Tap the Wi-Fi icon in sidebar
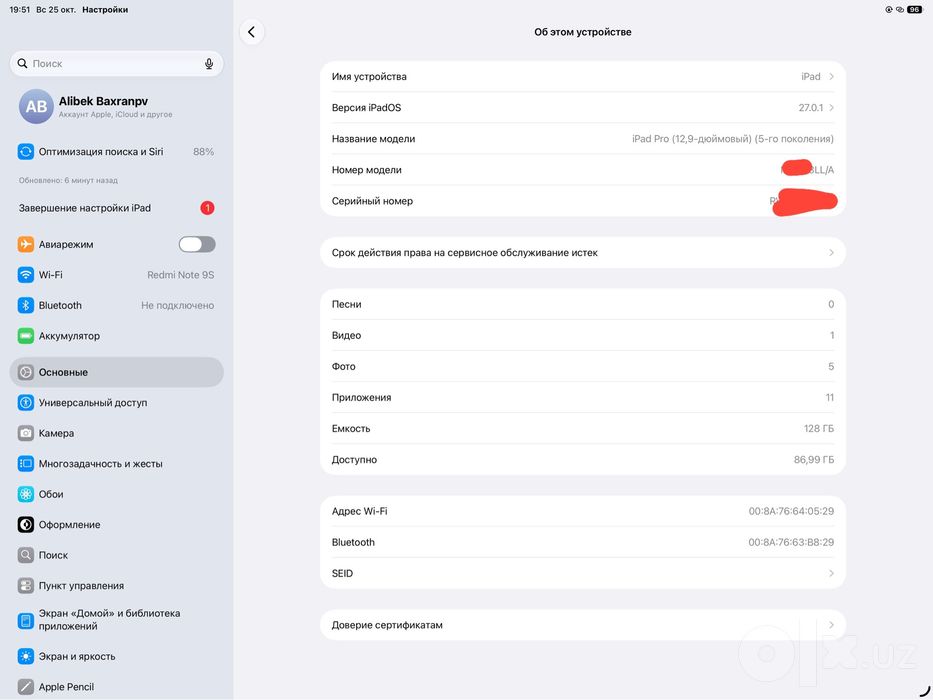The image size is (933, 700). click(x=26, y=275)
